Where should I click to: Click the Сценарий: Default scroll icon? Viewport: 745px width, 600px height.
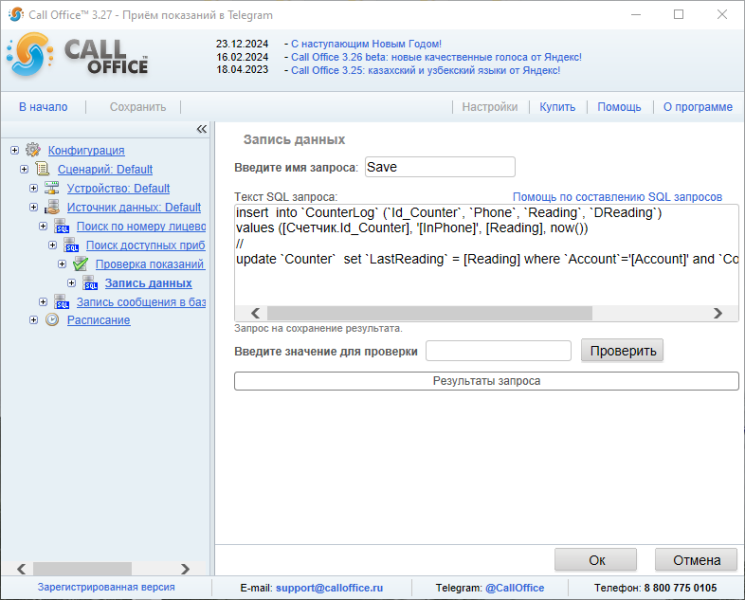43,169
